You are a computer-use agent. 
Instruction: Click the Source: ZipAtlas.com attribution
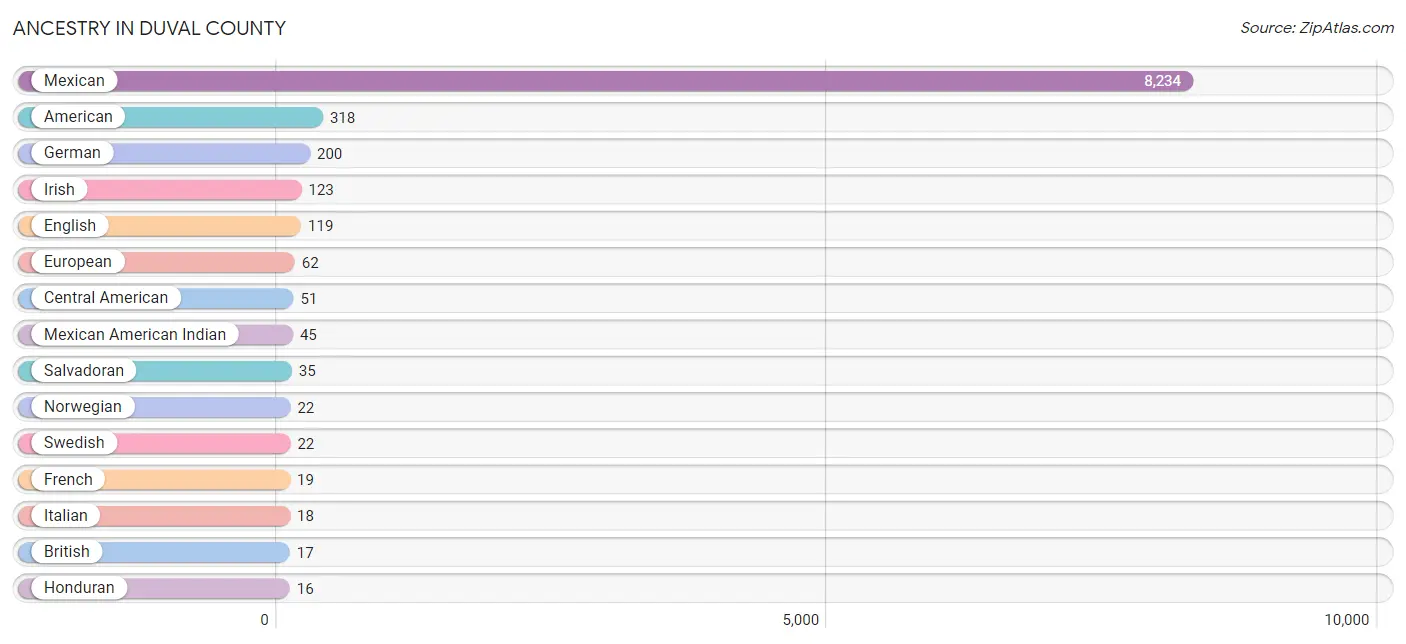(1317, 28)
